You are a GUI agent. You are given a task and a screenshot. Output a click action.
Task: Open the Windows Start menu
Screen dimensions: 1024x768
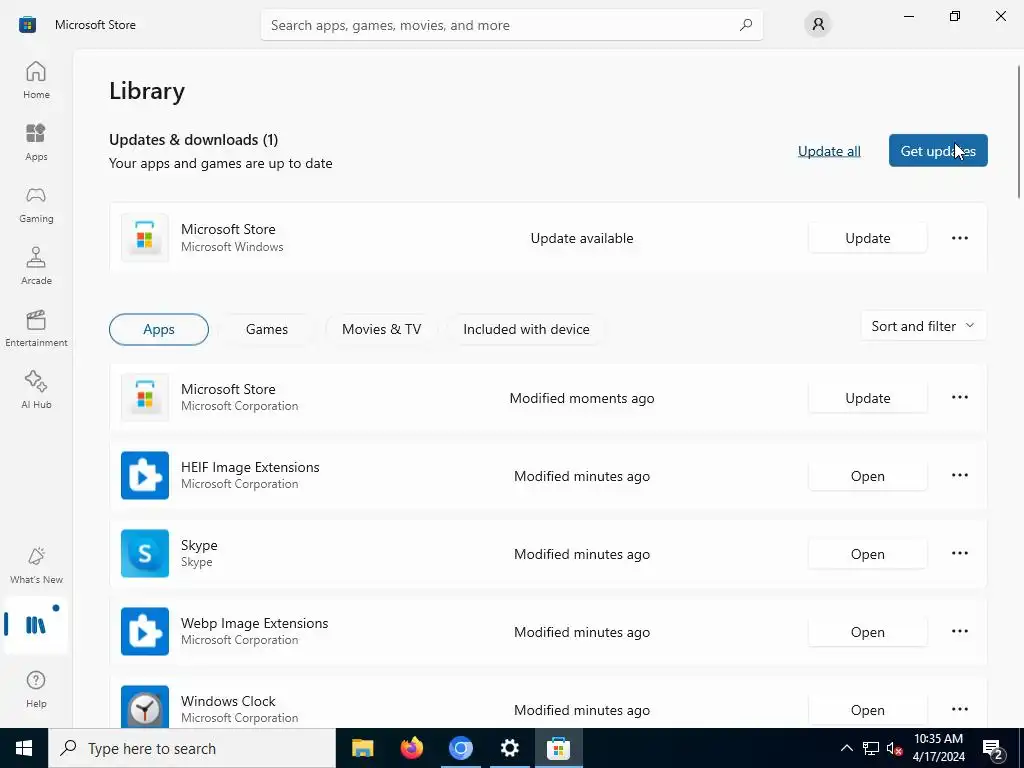[24, 748]
